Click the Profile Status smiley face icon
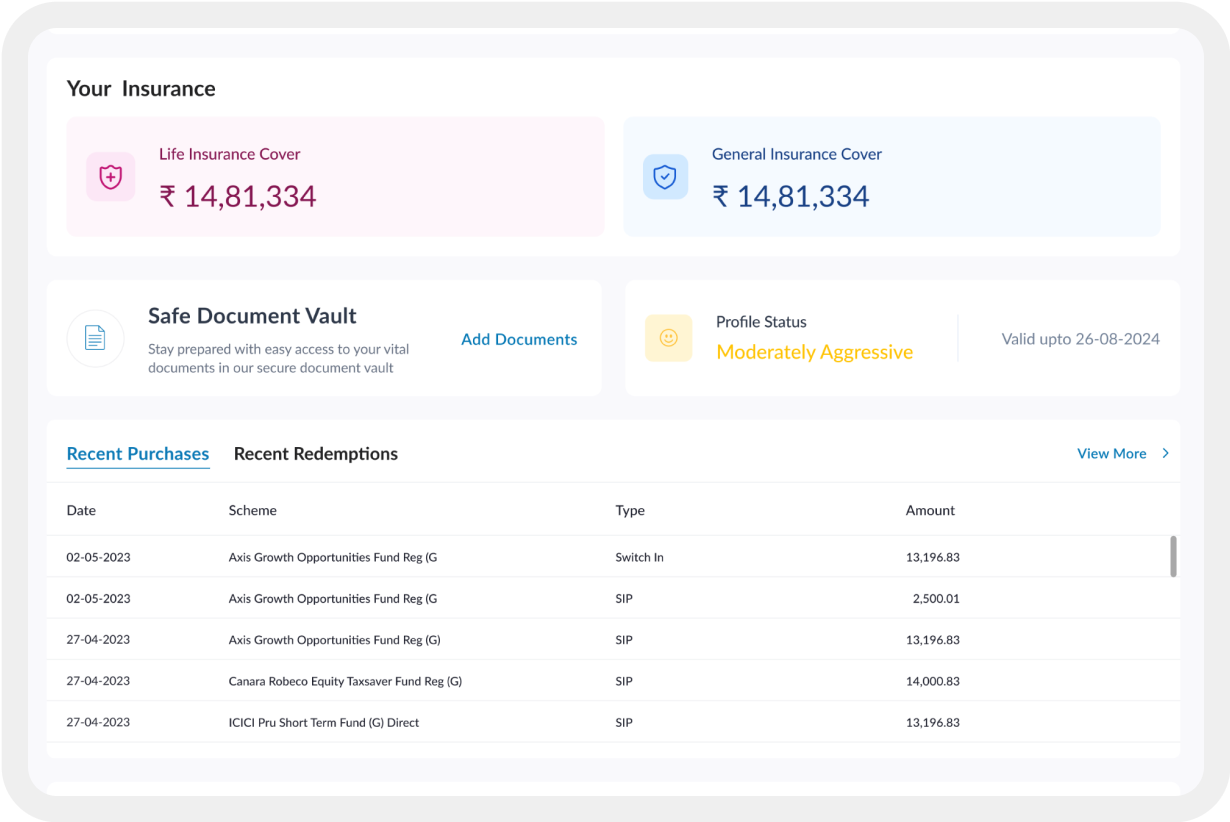1230x822 pixels. click(668, 338)
